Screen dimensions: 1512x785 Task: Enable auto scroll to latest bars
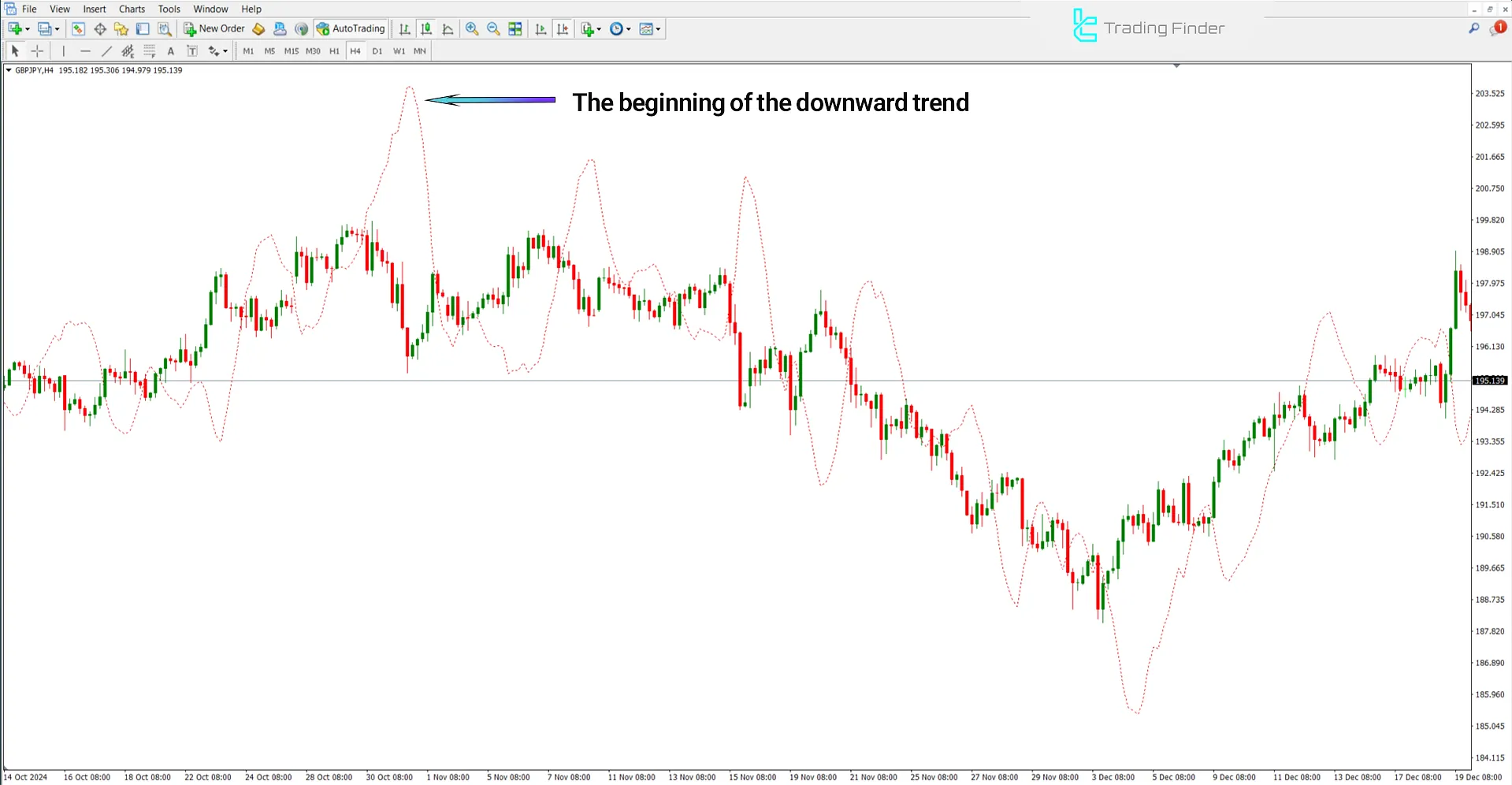coord(541,29)
